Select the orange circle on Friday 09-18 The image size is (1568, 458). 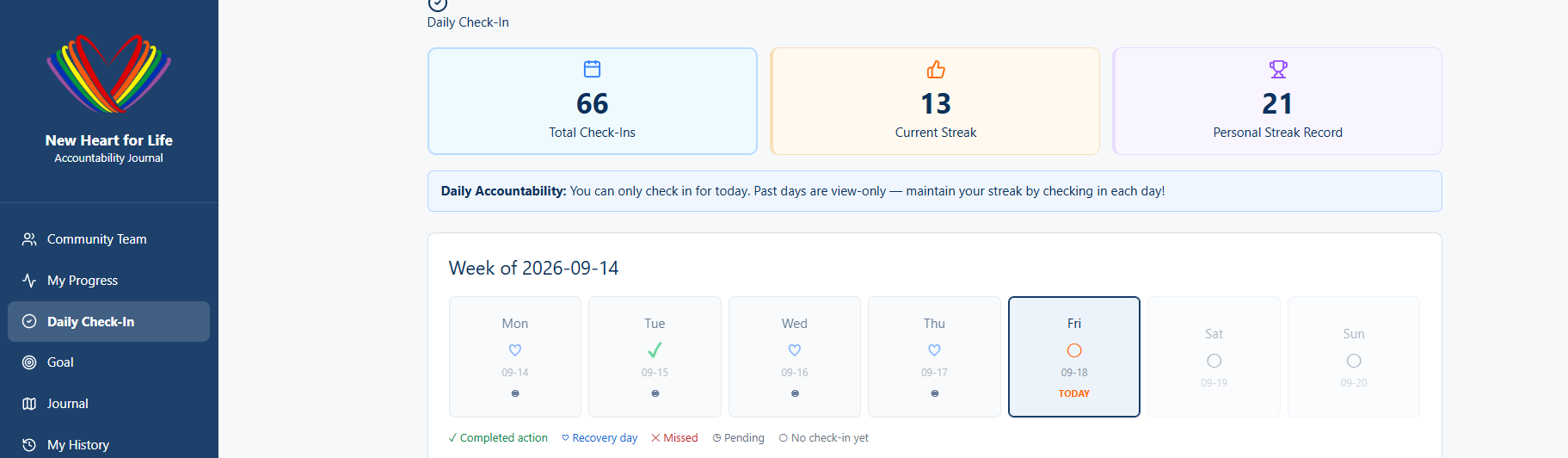(1074, 350)
